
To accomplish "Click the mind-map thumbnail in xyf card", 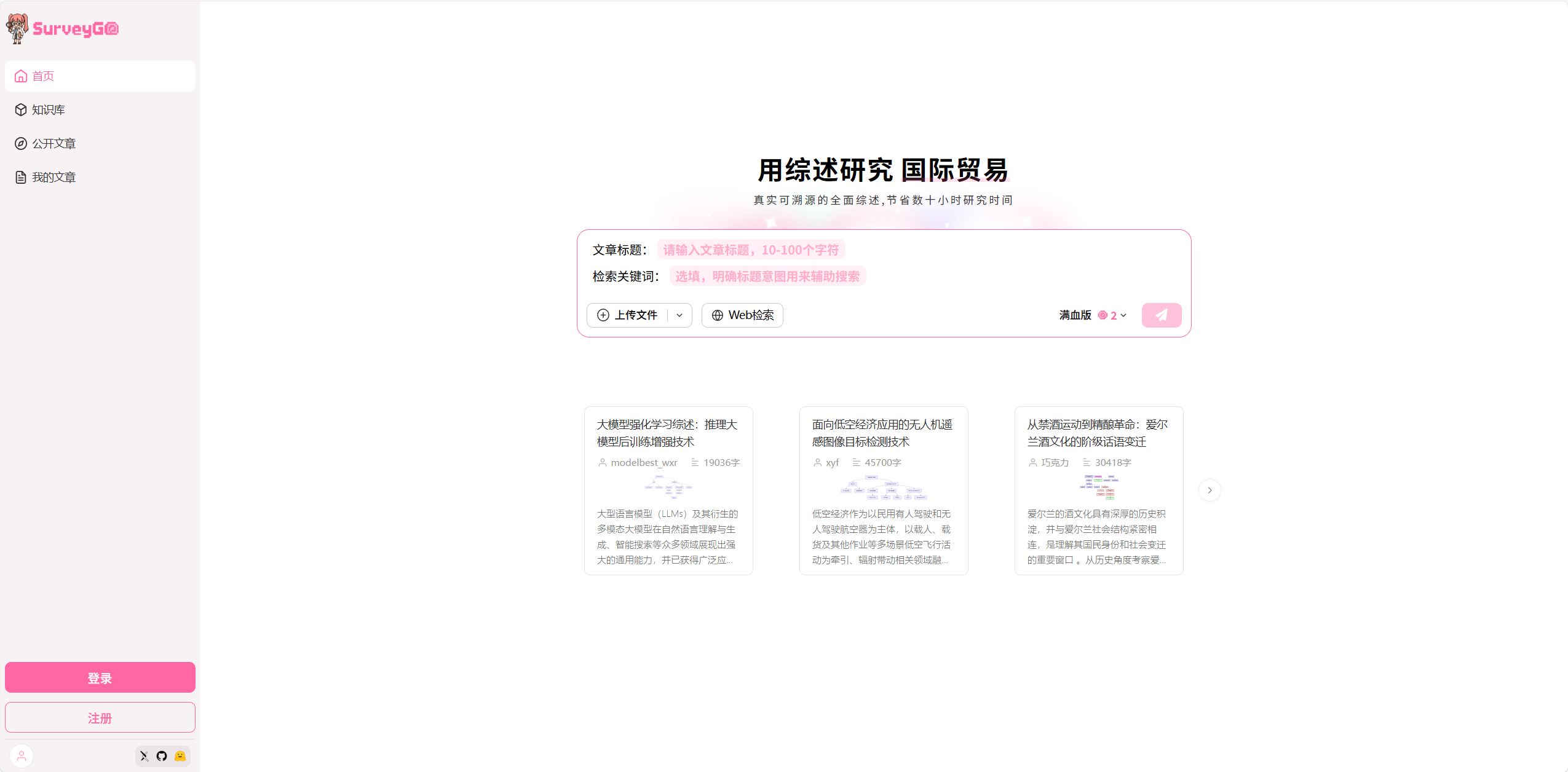I will 884,486.
